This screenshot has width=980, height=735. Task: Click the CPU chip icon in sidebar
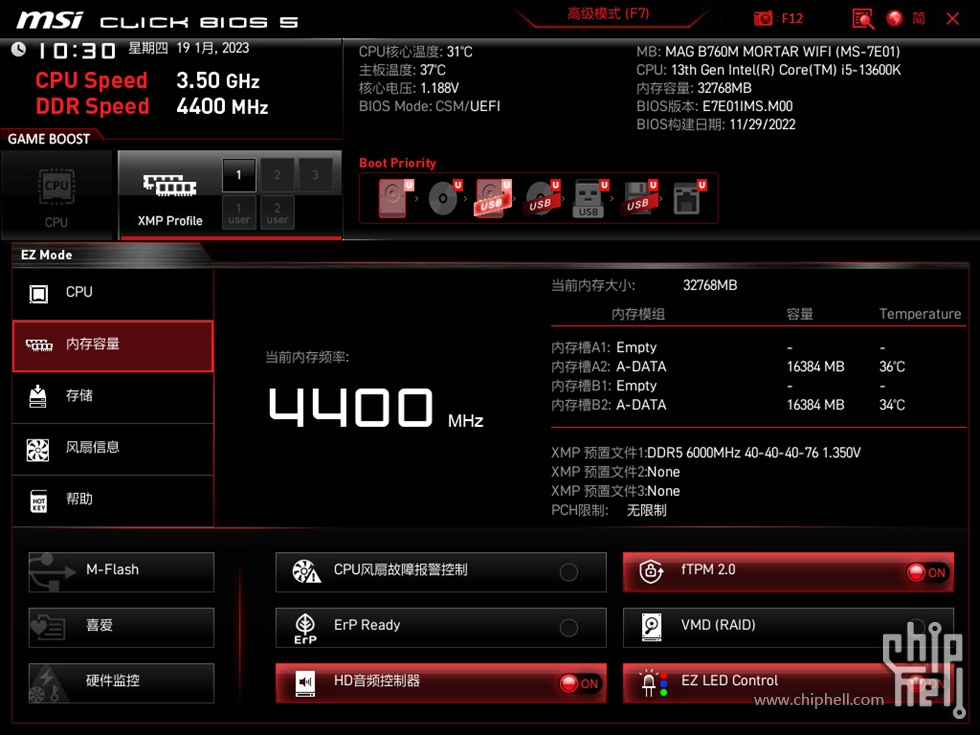39,294
